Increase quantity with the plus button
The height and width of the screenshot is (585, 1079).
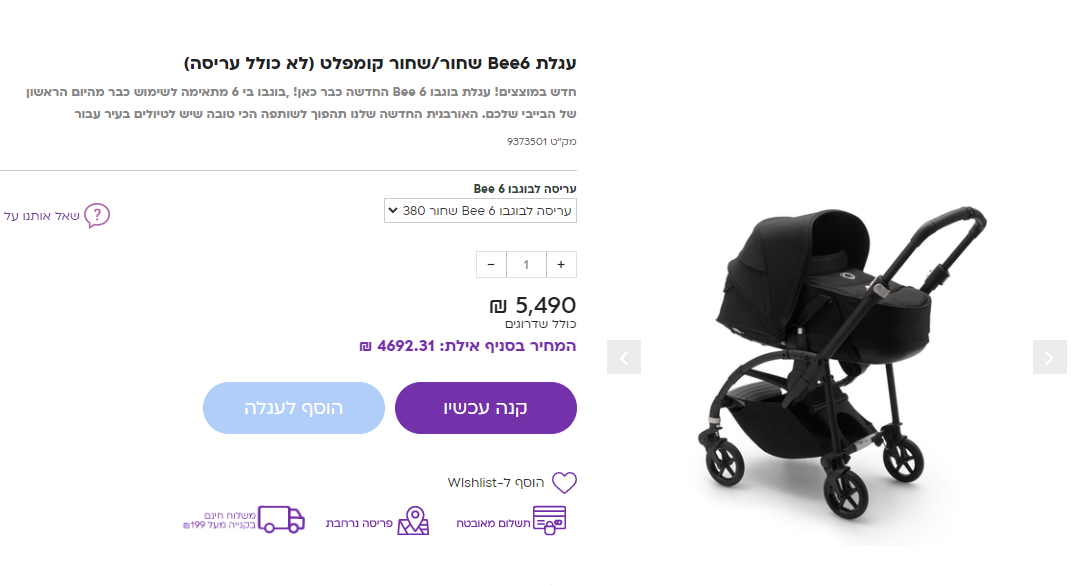point(561,265)
